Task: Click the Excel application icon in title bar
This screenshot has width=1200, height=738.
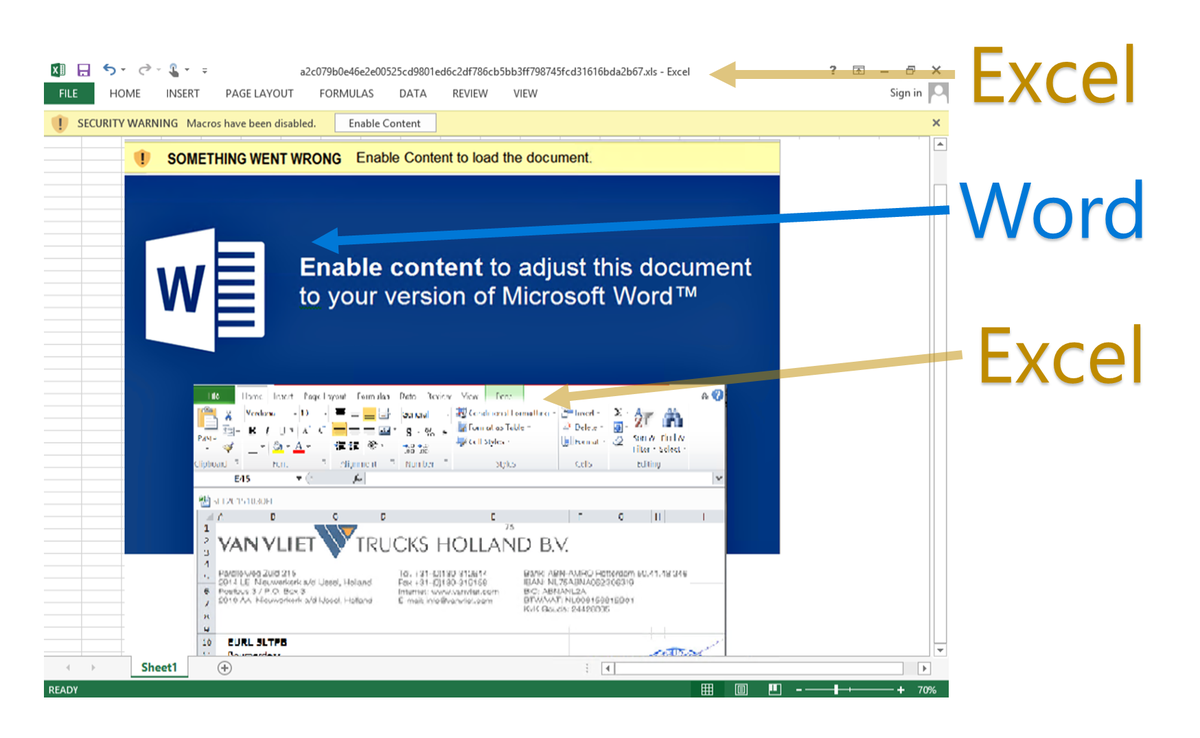Action: pyautogui.click(x=58, y=70)
